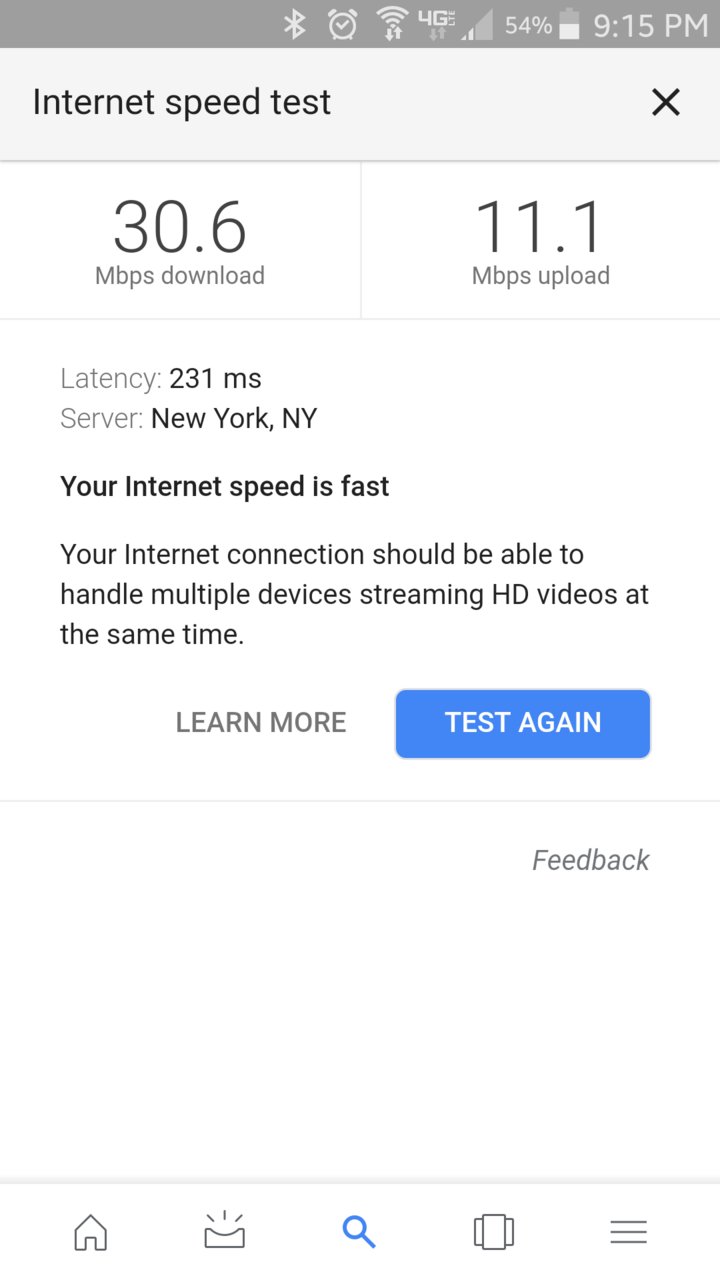Tap the Latency 231 ms text
The image size is (720, 1280).
tap(161, 379)
